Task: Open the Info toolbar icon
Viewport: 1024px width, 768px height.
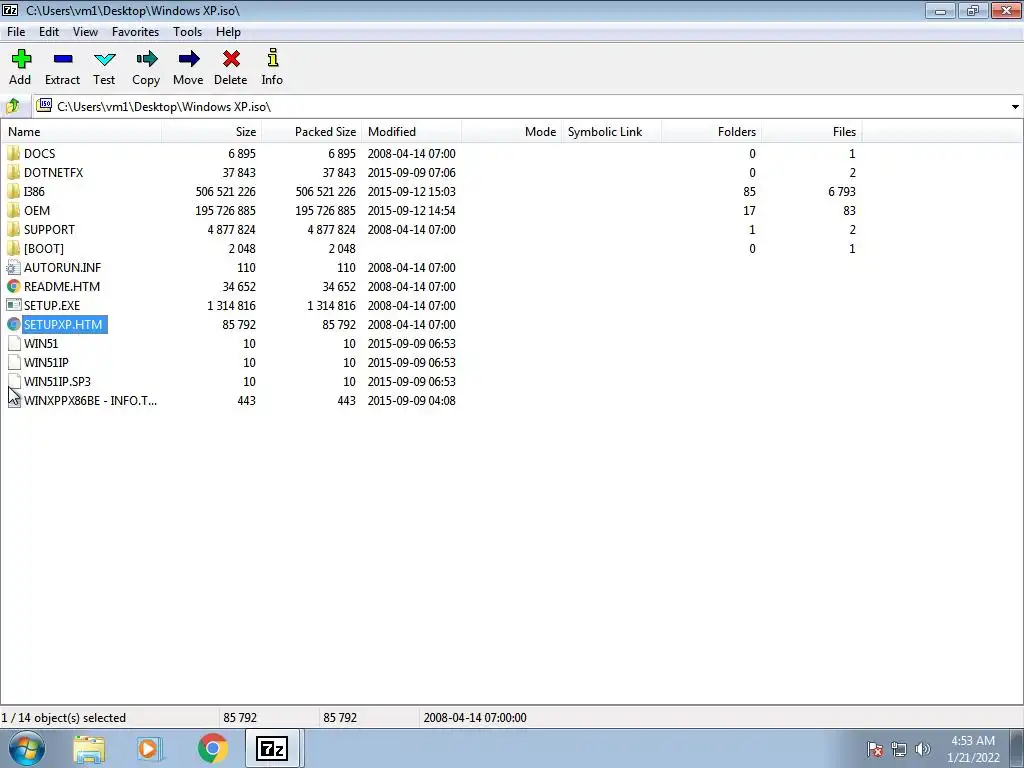Action: tap(272, 58)
